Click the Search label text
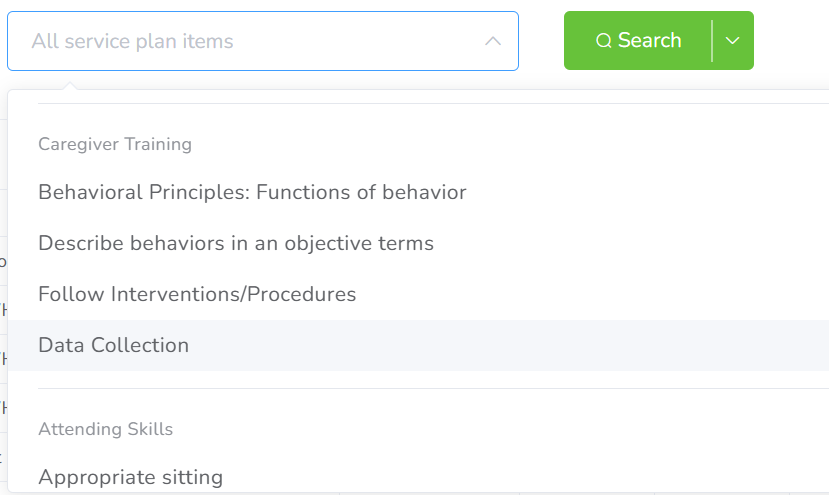The width and height of the screenshot is (829, 495). (649, 41)
